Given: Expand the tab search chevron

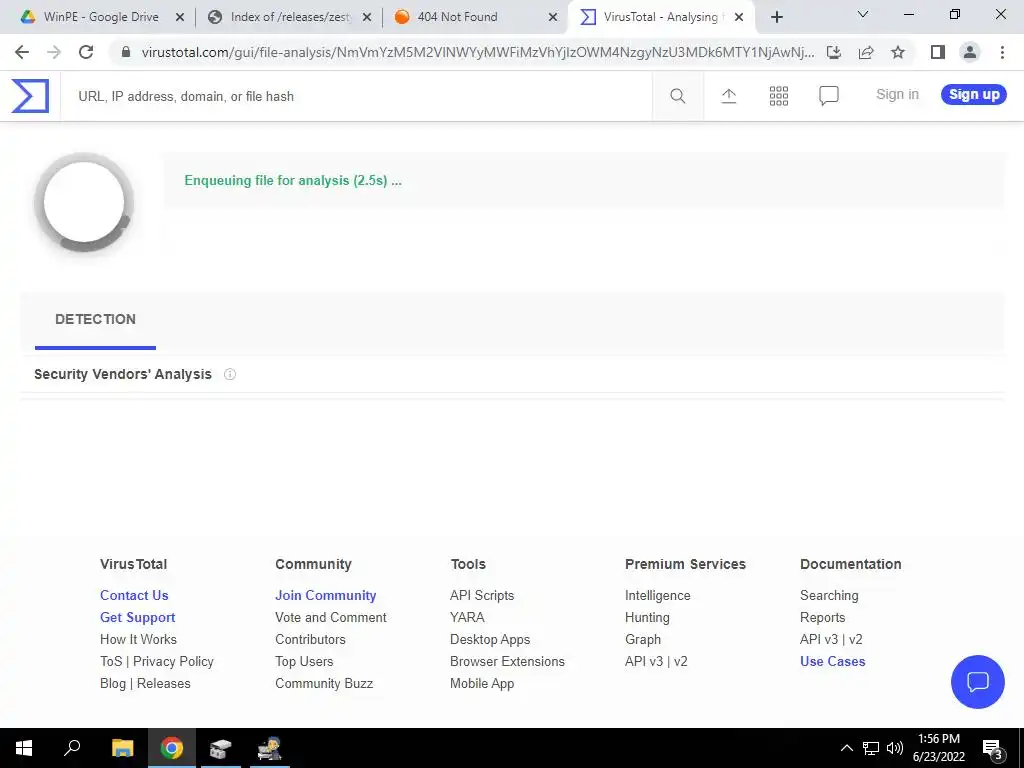Looking at the screenshot, I should (863, 14).
